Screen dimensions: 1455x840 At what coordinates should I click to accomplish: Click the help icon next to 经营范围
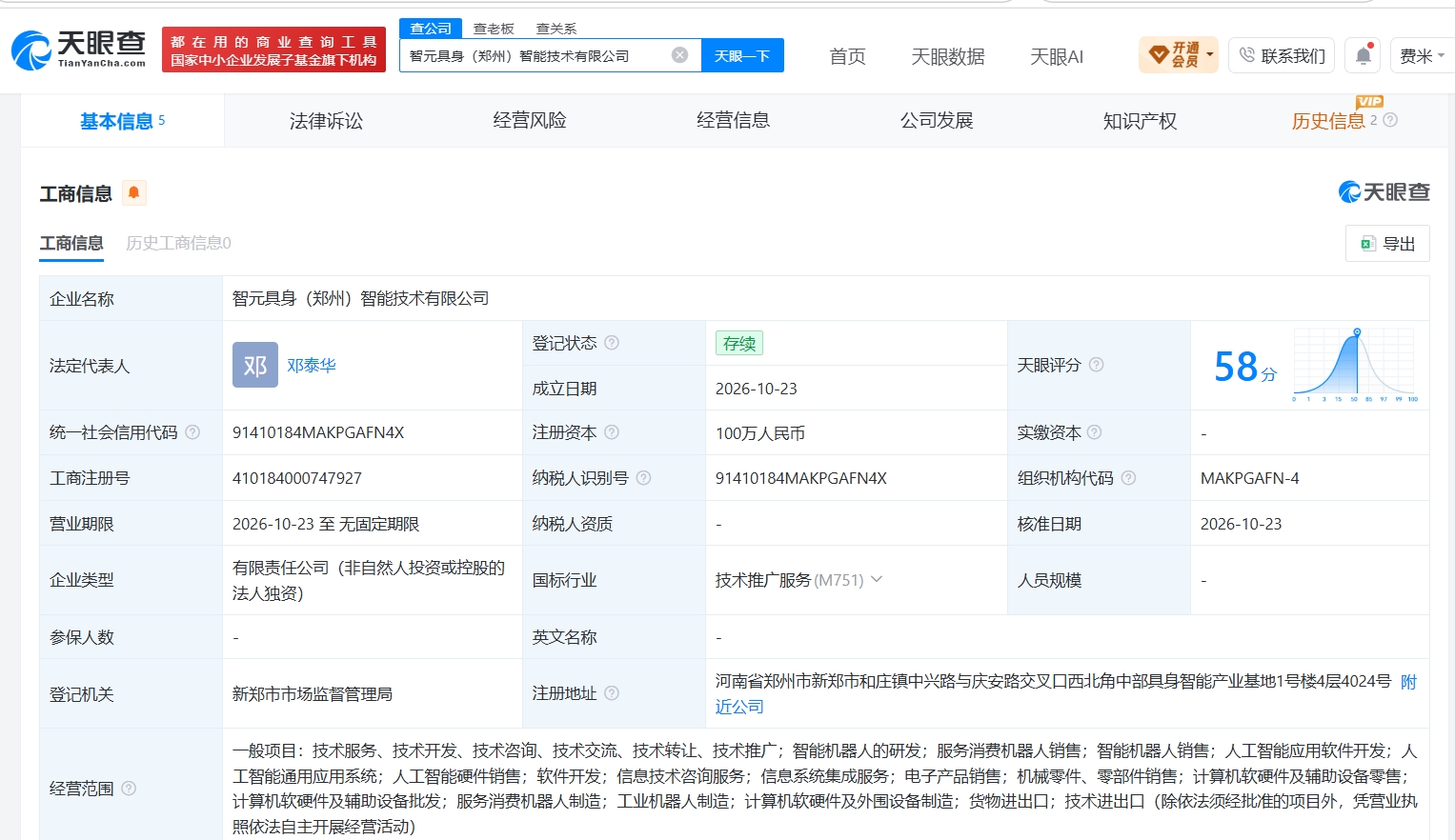tap(129, 789)
